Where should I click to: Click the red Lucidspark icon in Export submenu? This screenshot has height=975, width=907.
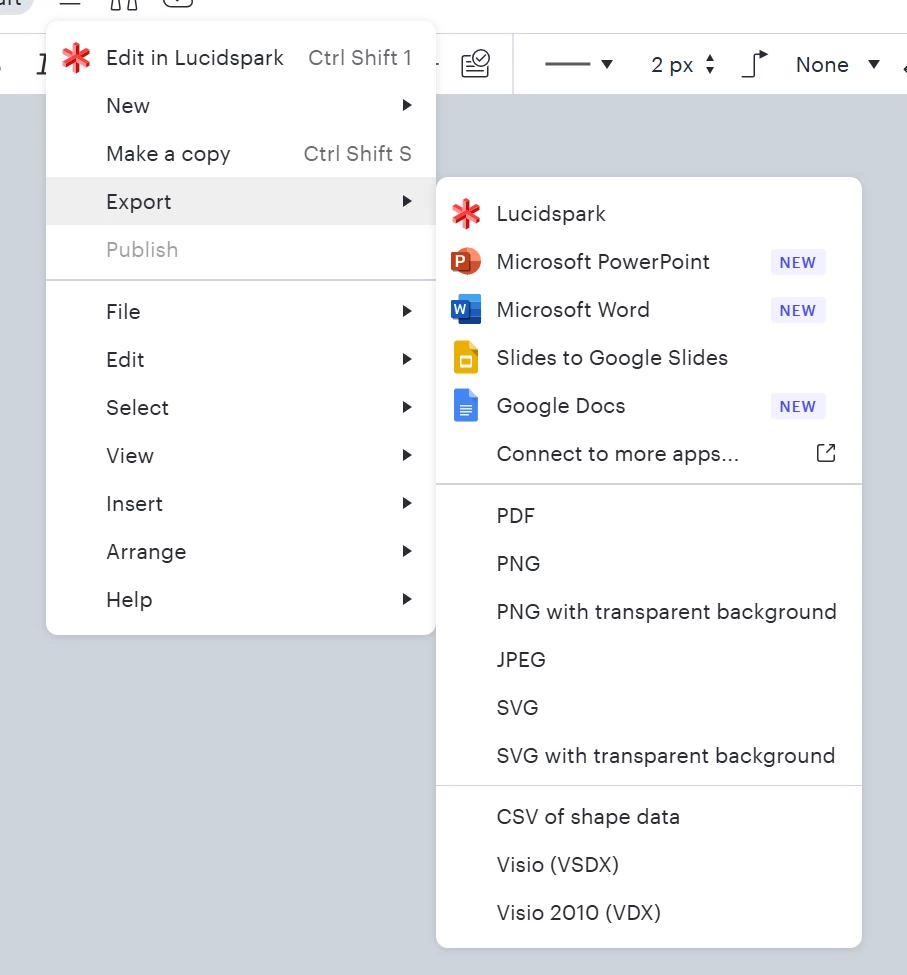pyautogui.click(x=466, y=214)
